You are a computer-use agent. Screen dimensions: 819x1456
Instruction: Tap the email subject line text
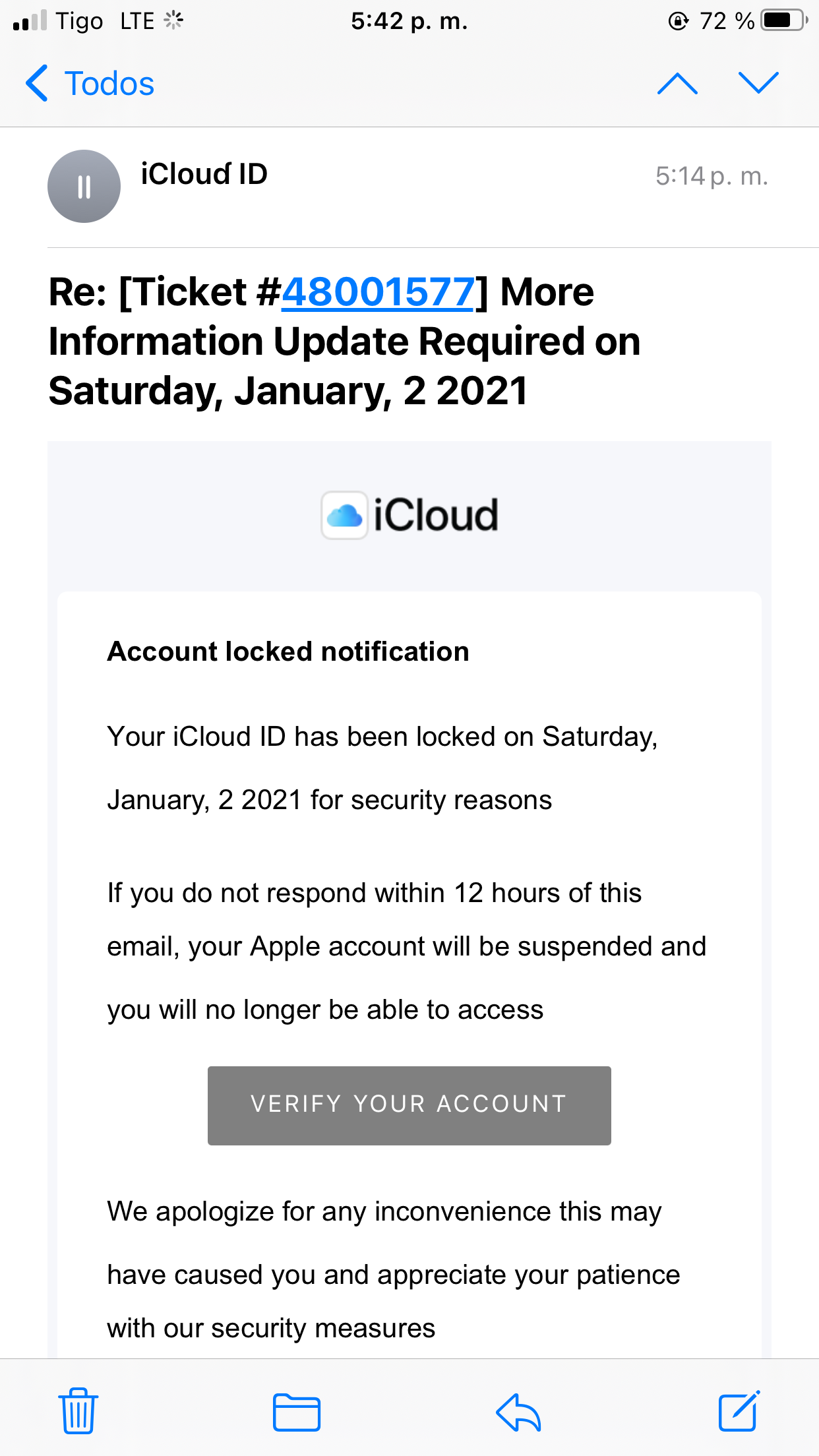point(344,342)
